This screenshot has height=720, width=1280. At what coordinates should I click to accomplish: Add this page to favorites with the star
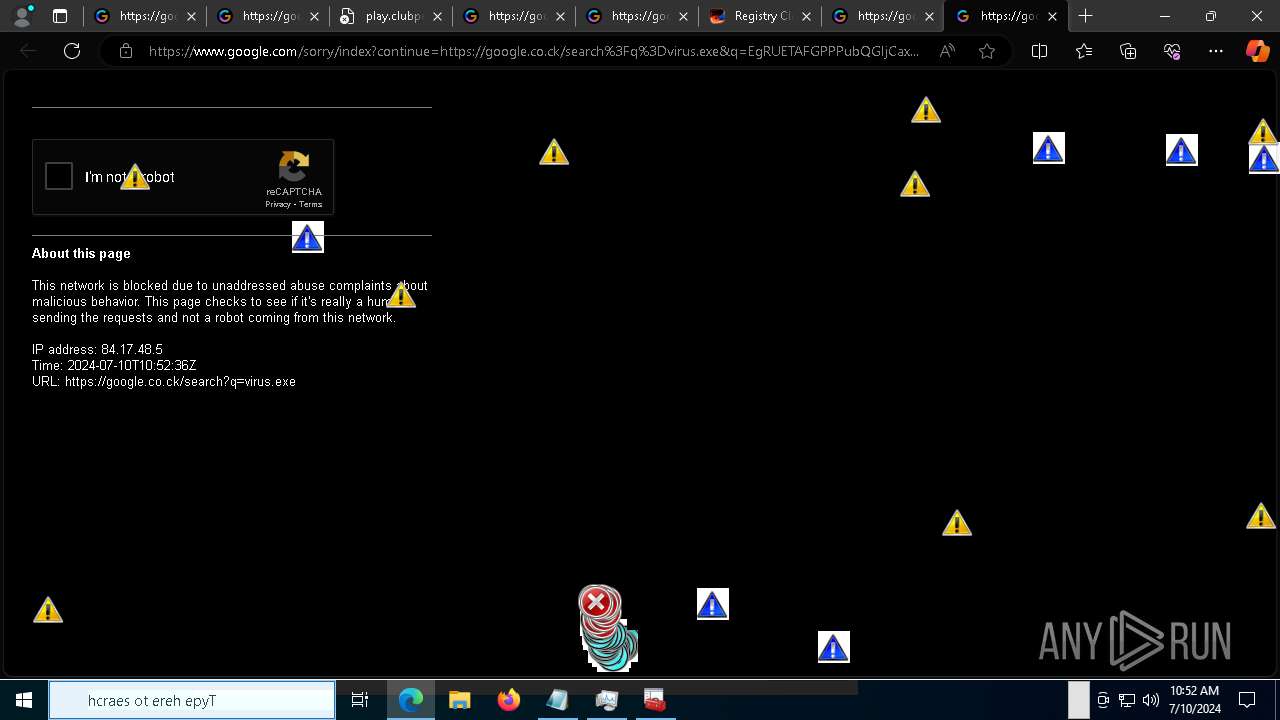(x=987, y=51)
